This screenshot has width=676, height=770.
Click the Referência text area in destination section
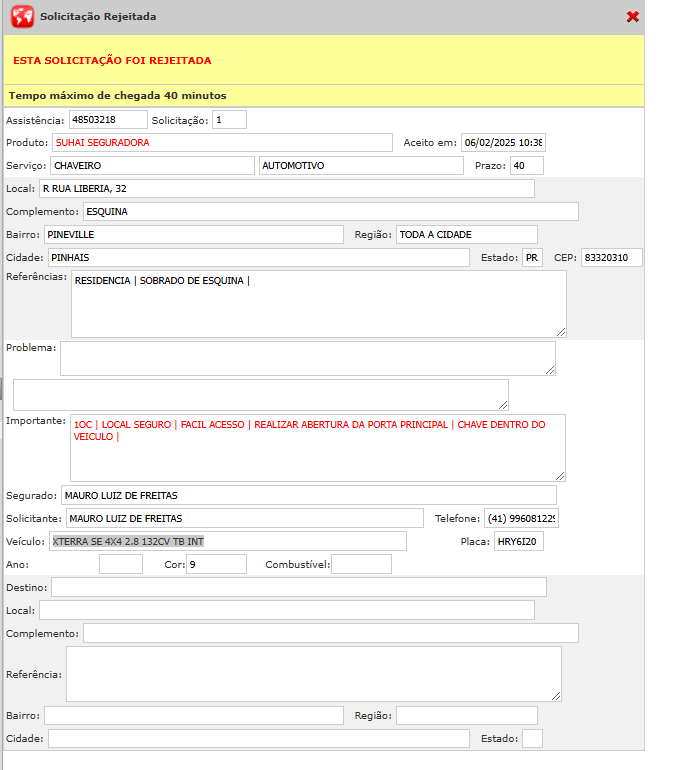314,674
